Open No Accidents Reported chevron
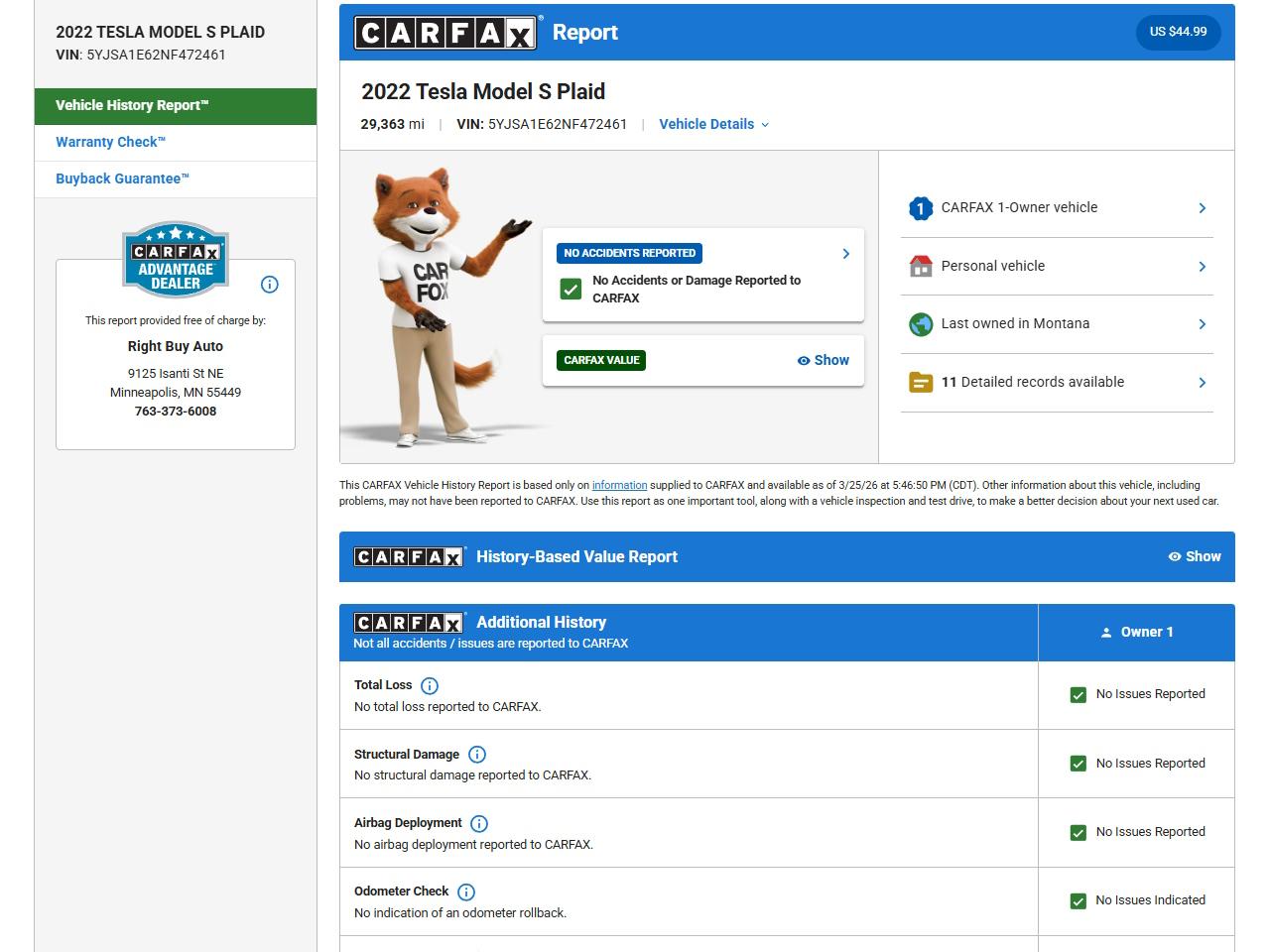The height and width of the screenshot is (952, 1270). click(x=845, y=254)
